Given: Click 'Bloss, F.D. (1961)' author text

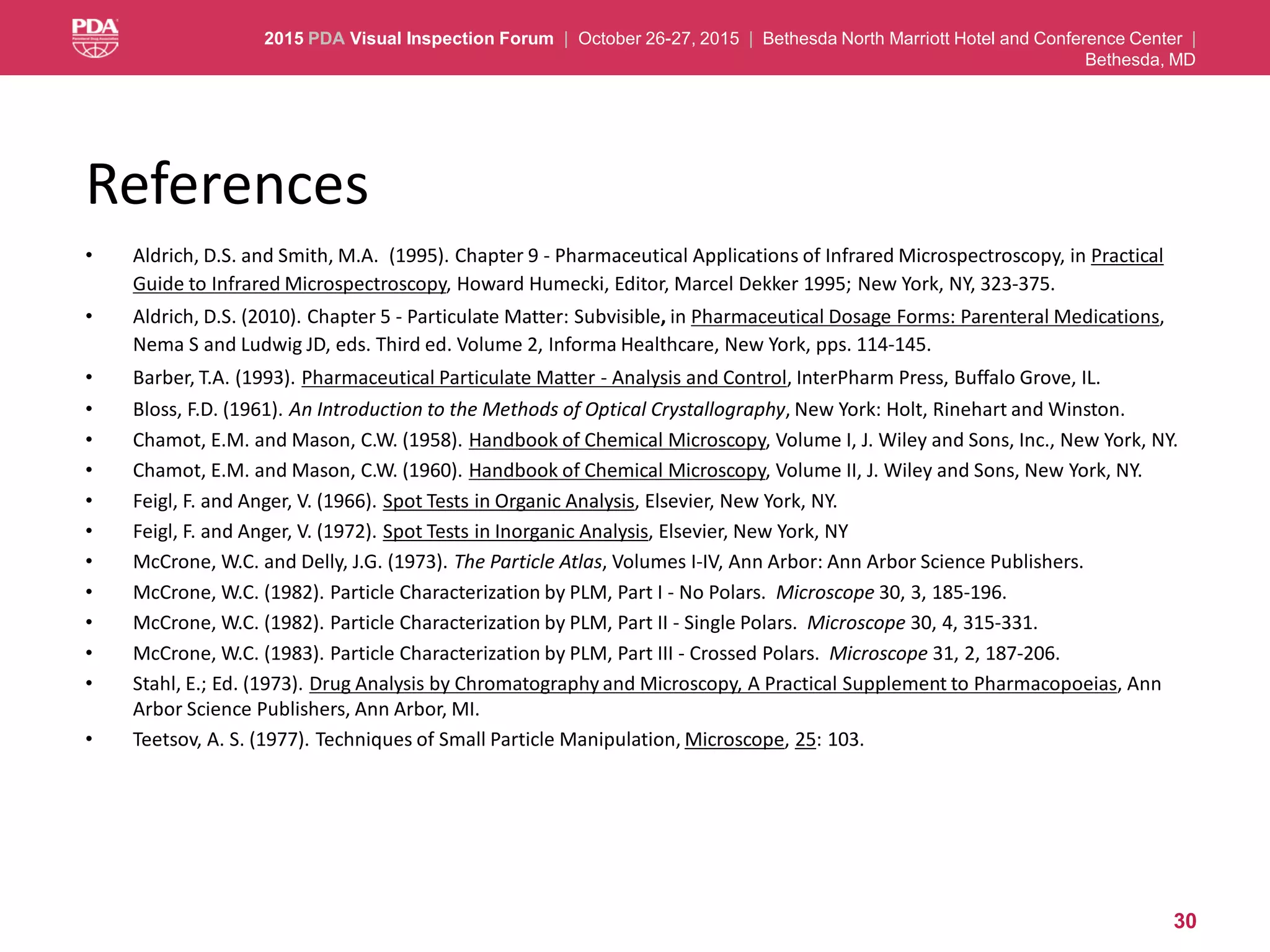Looking at the screenshot, I should coord(208,410).
